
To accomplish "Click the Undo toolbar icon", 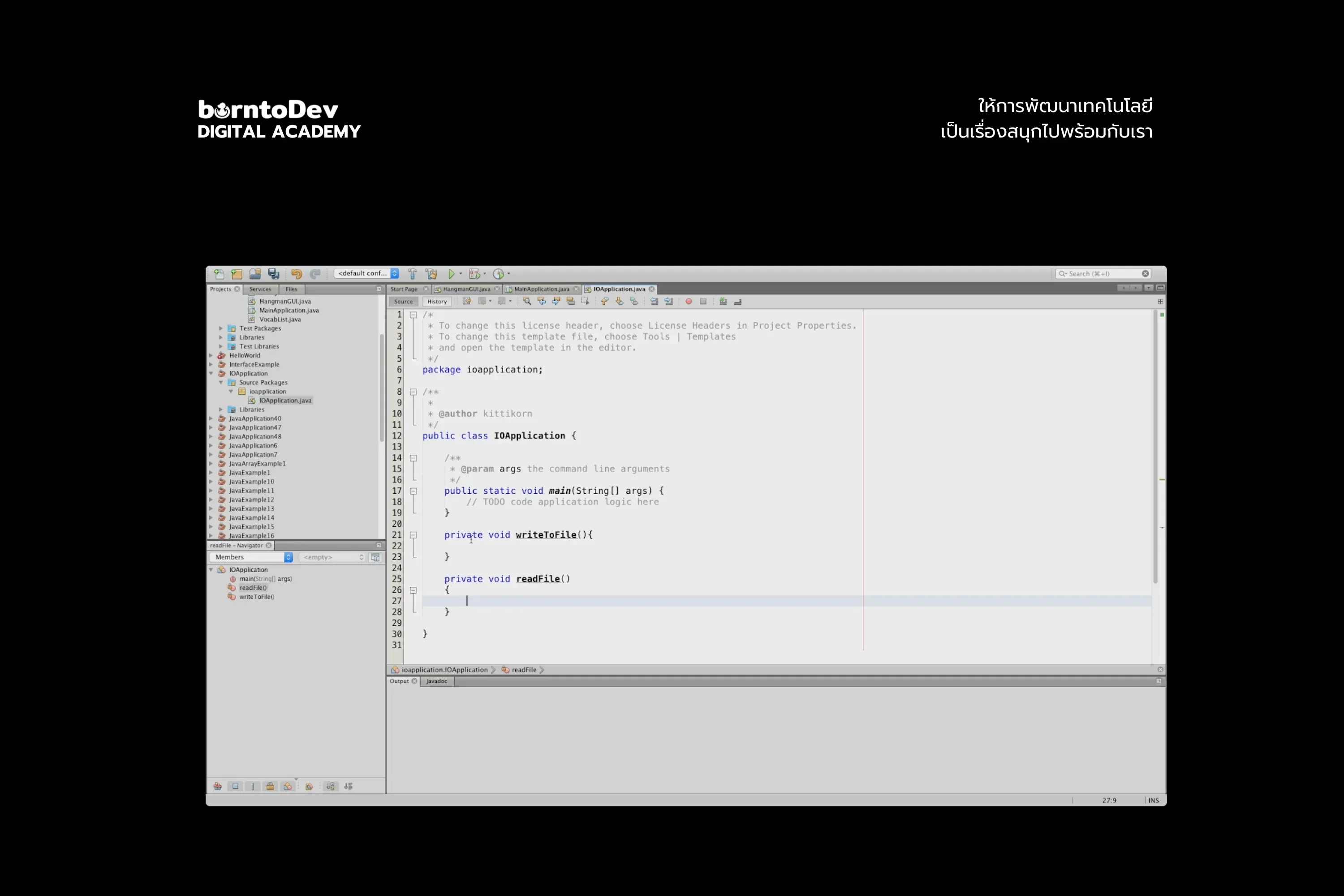I will (297, 274).
